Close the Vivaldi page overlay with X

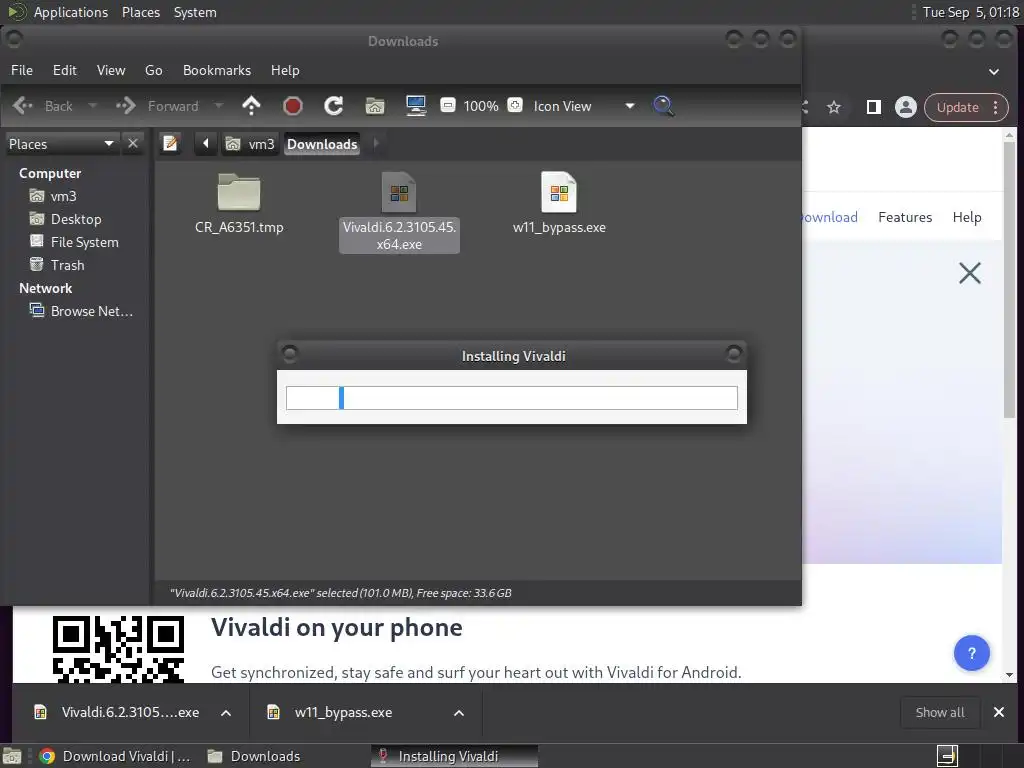[970, 273]
